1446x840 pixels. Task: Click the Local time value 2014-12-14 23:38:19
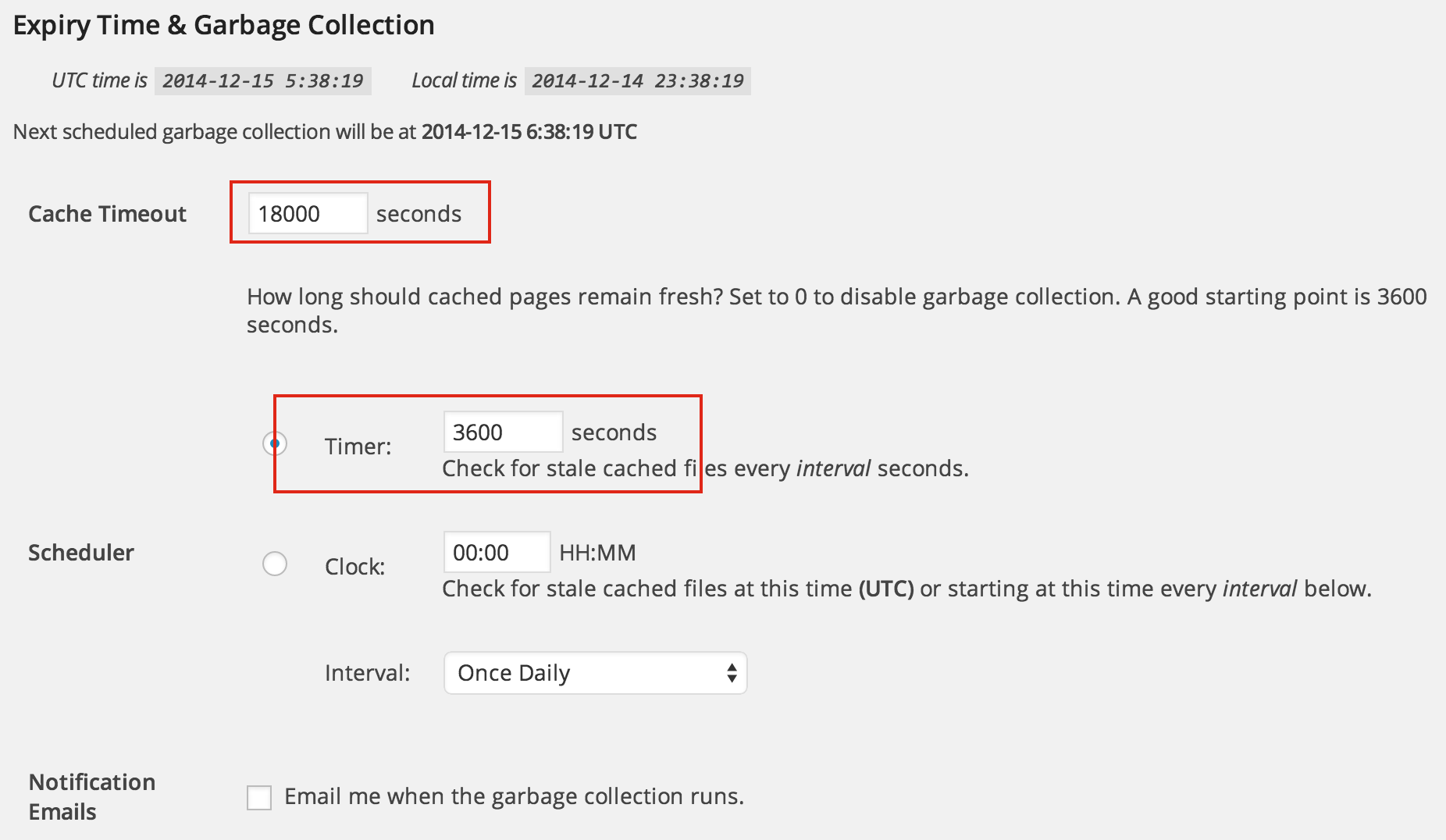point(638,80)
